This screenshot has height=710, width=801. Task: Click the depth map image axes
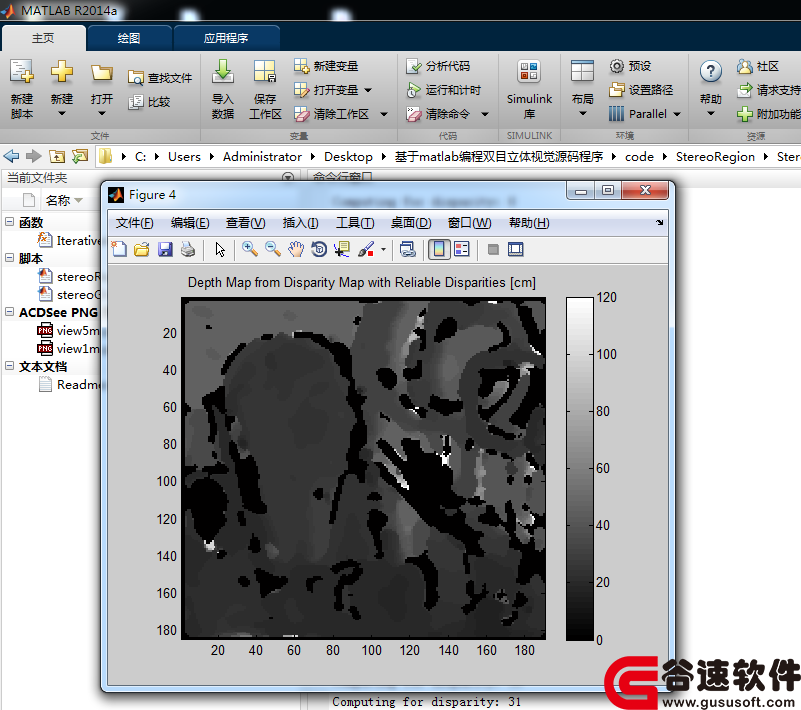click(363, 468)
